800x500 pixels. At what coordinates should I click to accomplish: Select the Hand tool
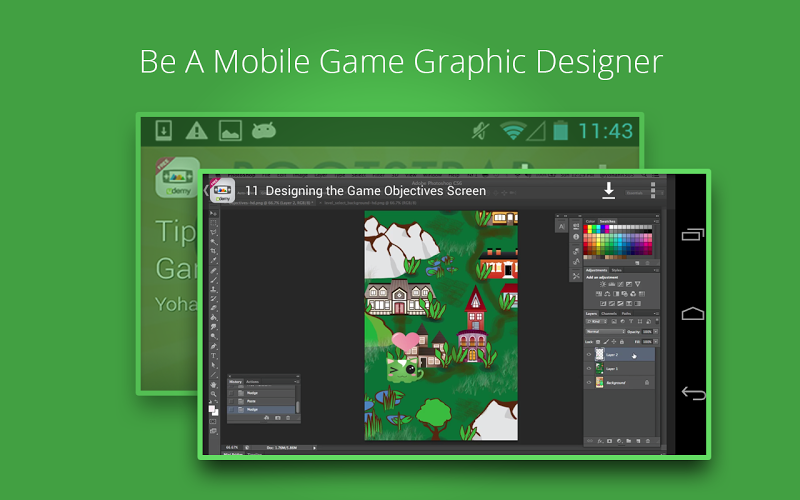213,385
